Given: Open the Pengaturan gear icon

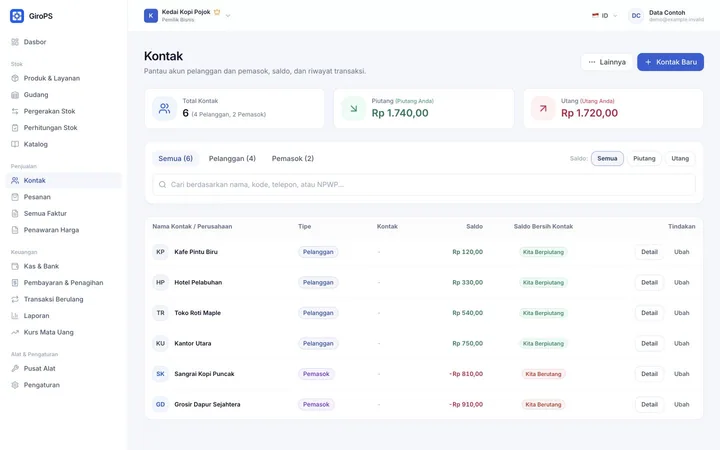Looking at the screenshot, I should pos(15,385).
